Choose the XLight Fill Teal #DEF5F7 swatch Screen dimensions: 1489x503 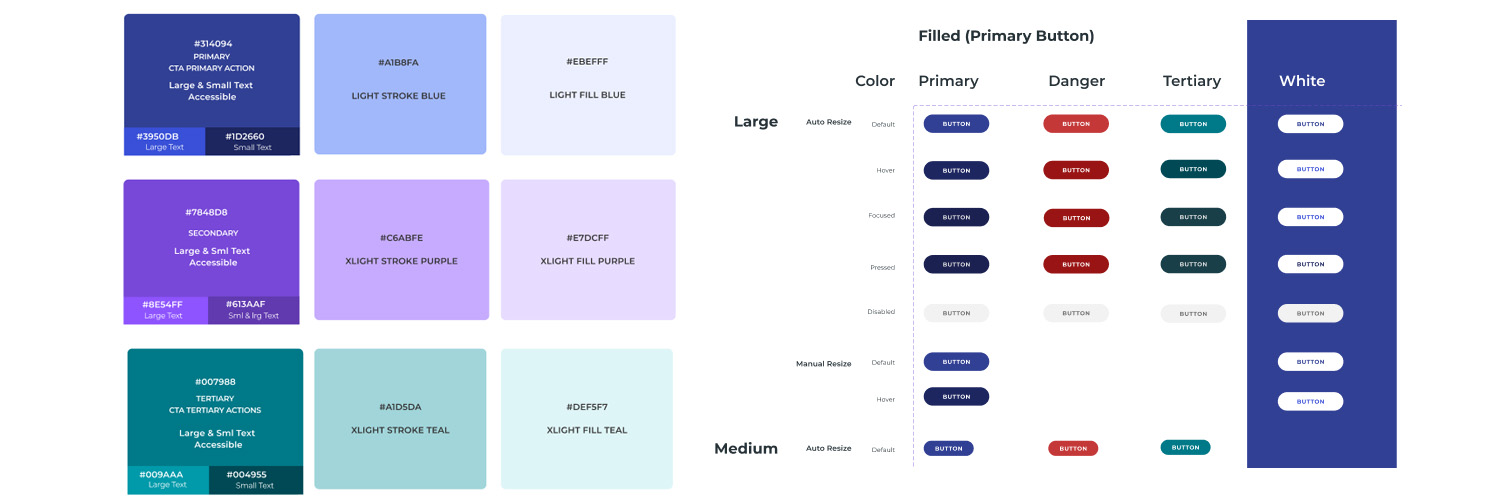point(587,418)
